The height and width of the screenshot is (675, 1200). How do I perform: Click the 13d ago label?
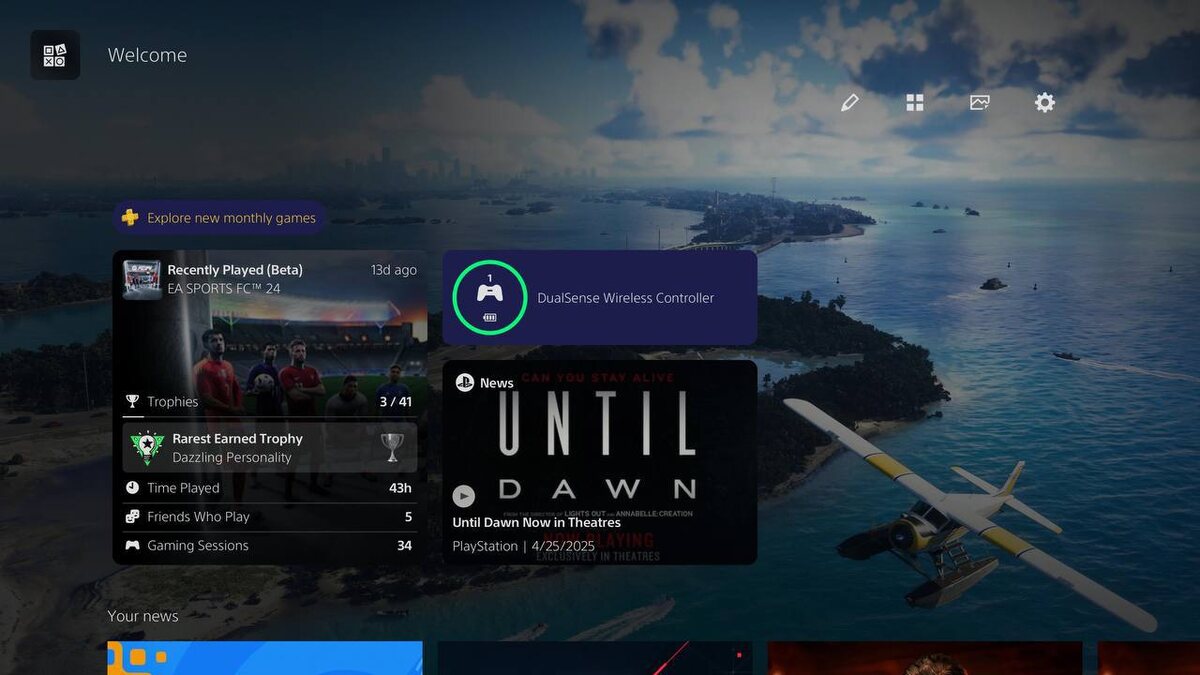pos(394,270)
